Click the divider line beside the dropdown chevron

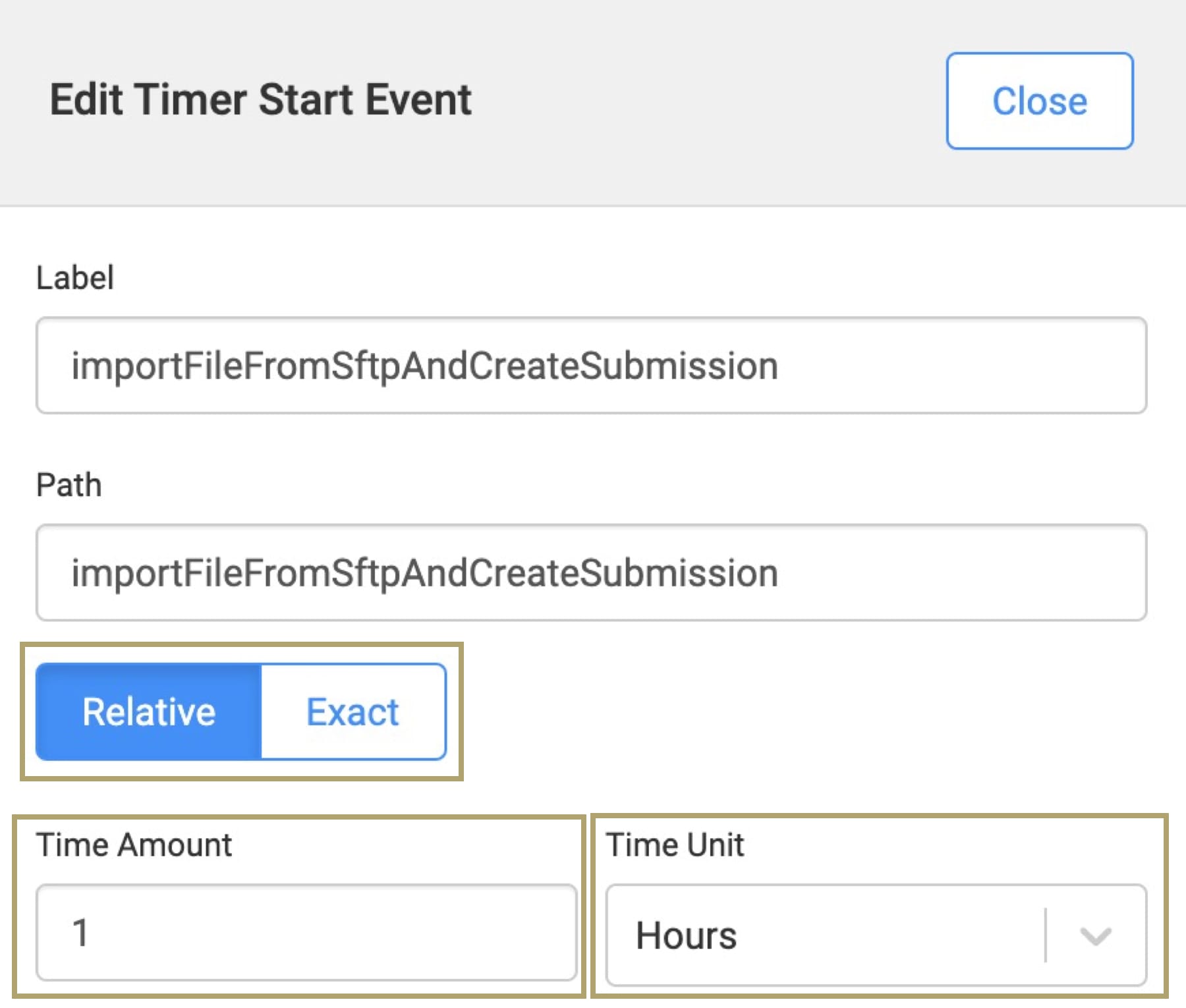coord(1046,935)
